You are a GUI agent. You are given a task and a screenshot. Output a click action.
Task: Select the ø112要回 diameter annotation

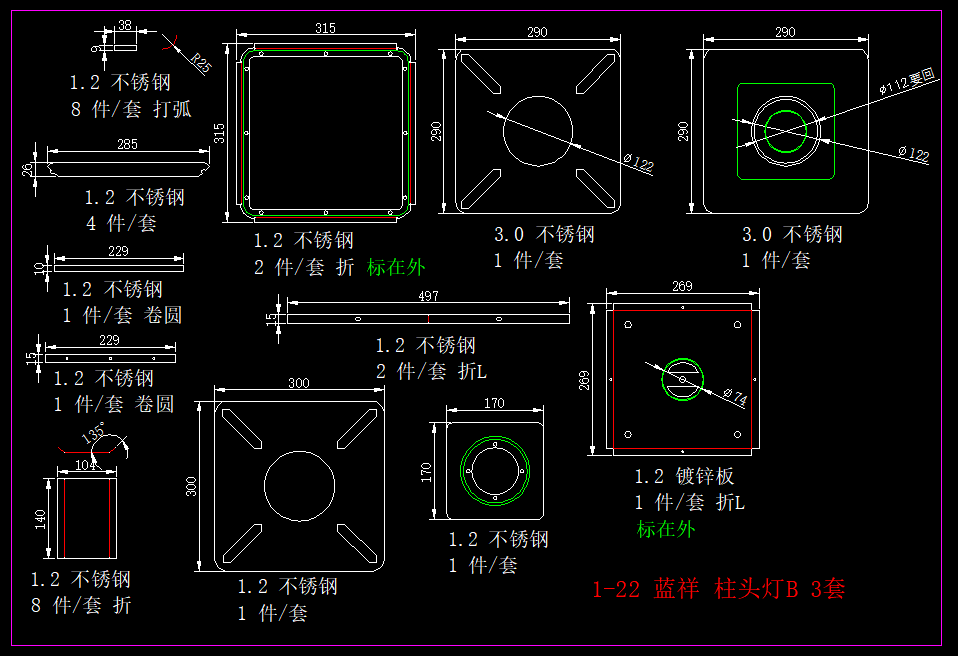[907, 80]
